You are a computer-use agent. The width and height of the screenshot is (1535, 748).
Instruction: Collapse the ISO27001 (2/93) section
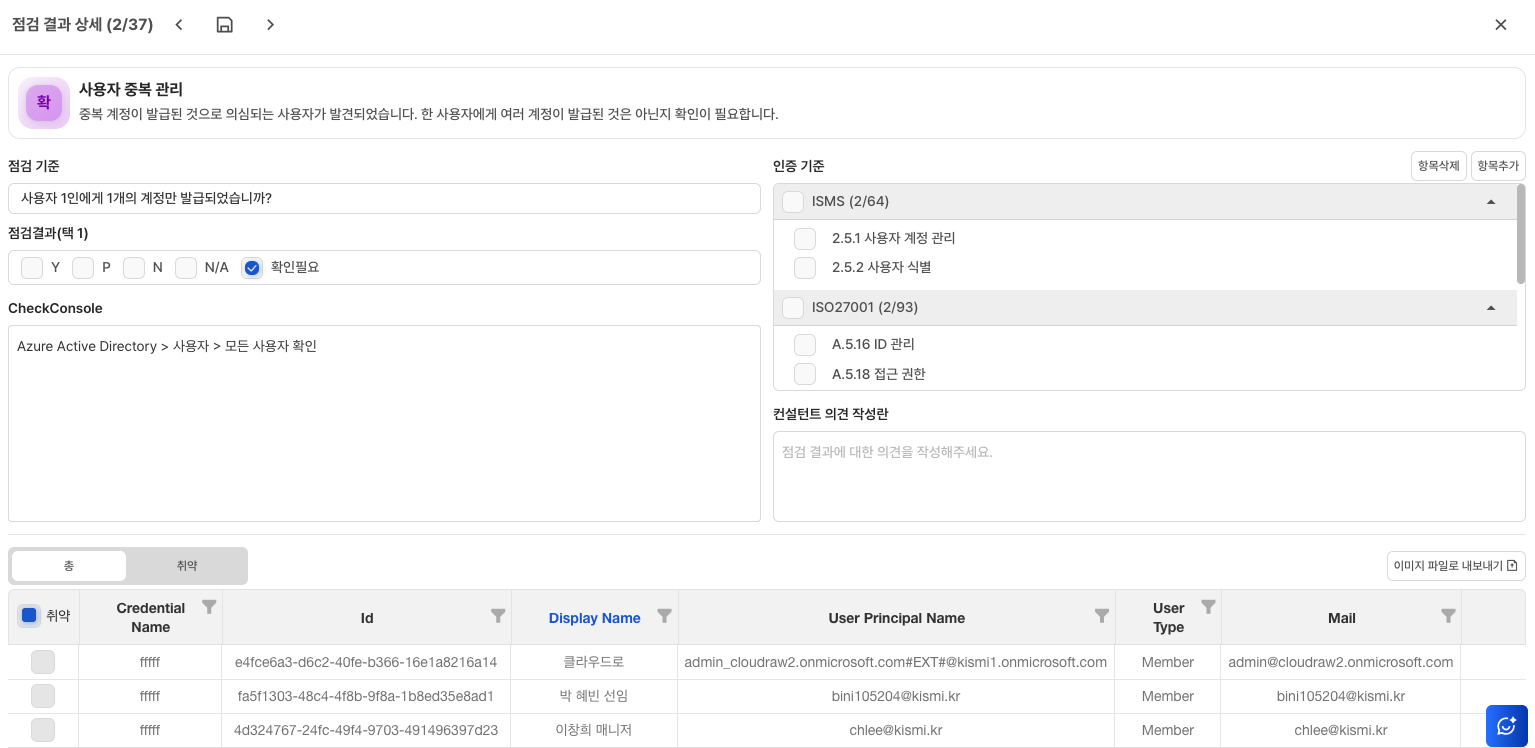[x=1491, y=308]
